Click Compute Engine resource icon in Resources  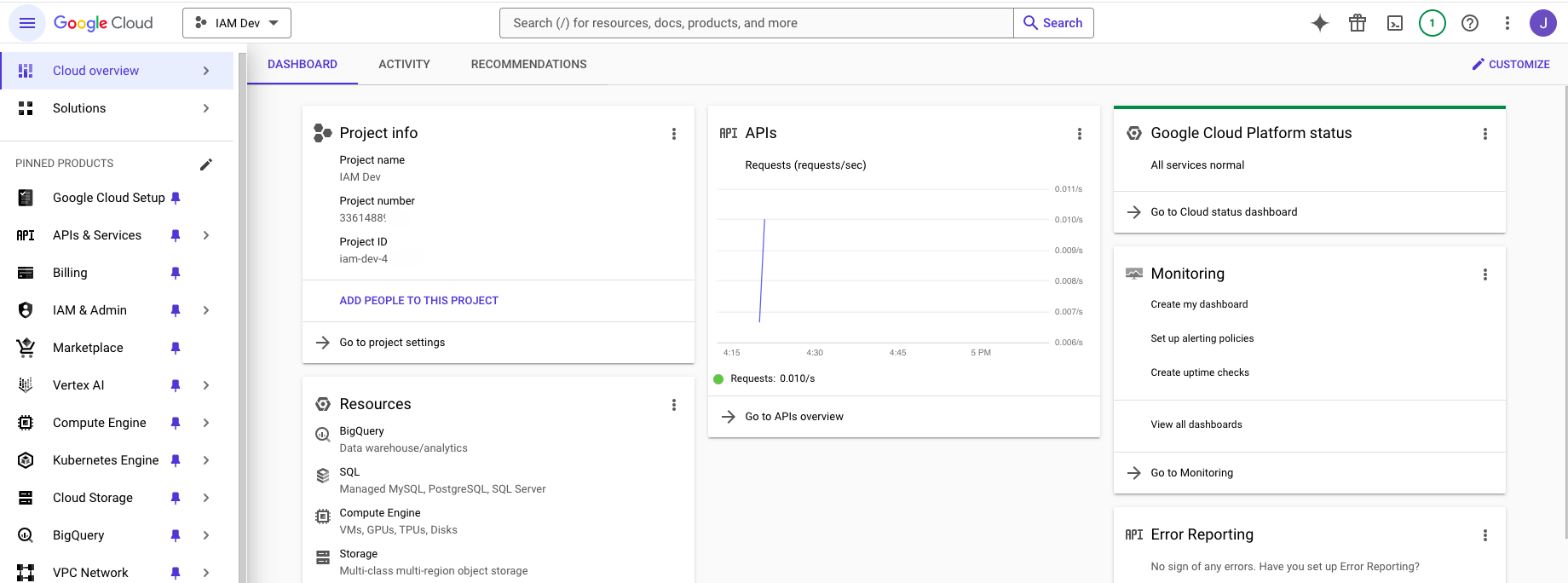pyautogui.click(x=323, y=517)
